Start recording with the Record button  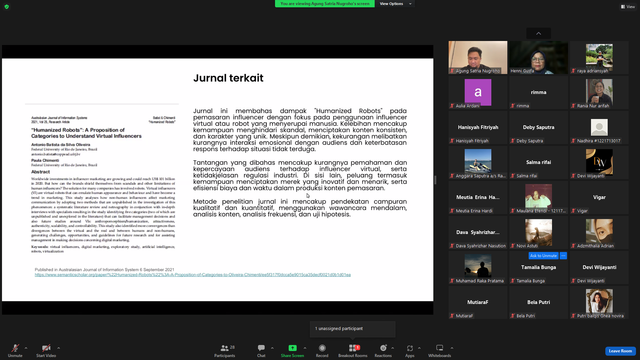pyautogui.click(x=322, y=350)
